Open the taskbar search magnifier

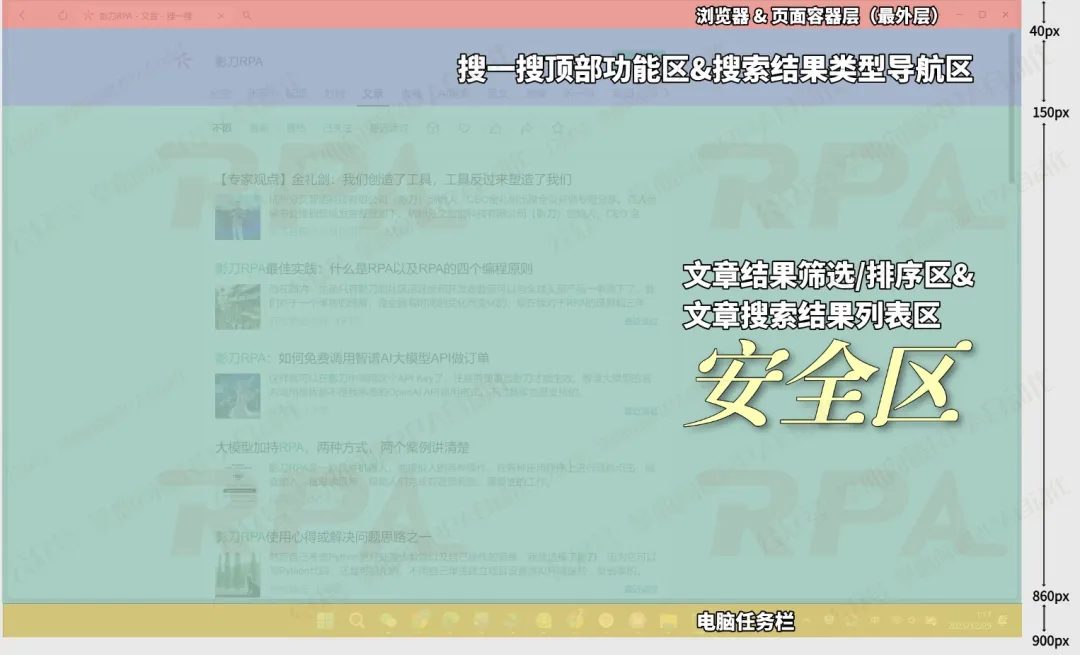(357, 621)
